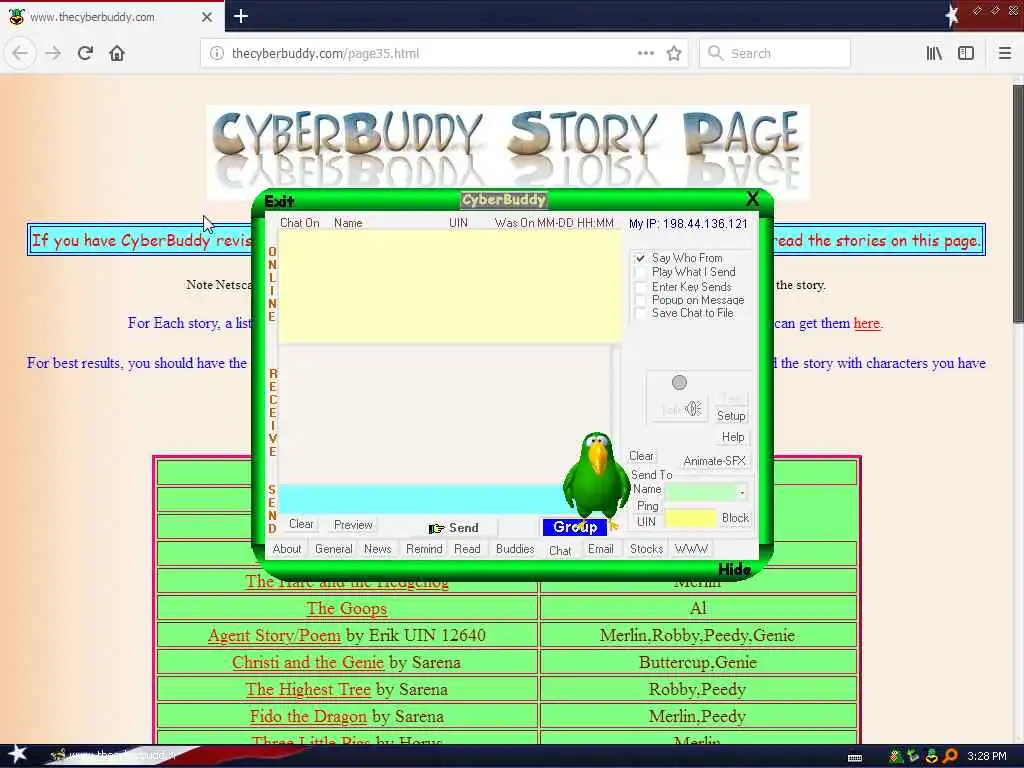Enable Save Chat to File checkbox
Viewport: 1024px width, 768px height.
[640, 313]
